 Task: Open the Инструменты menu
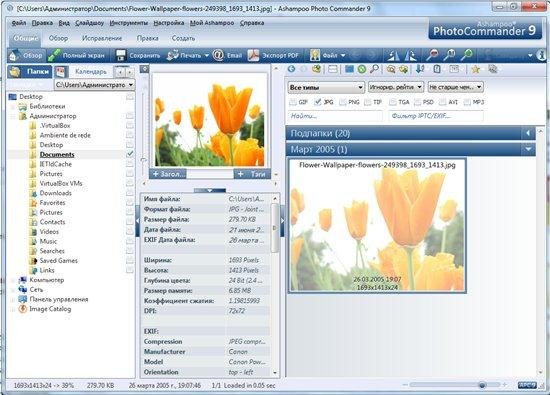(x=129, y=23)
